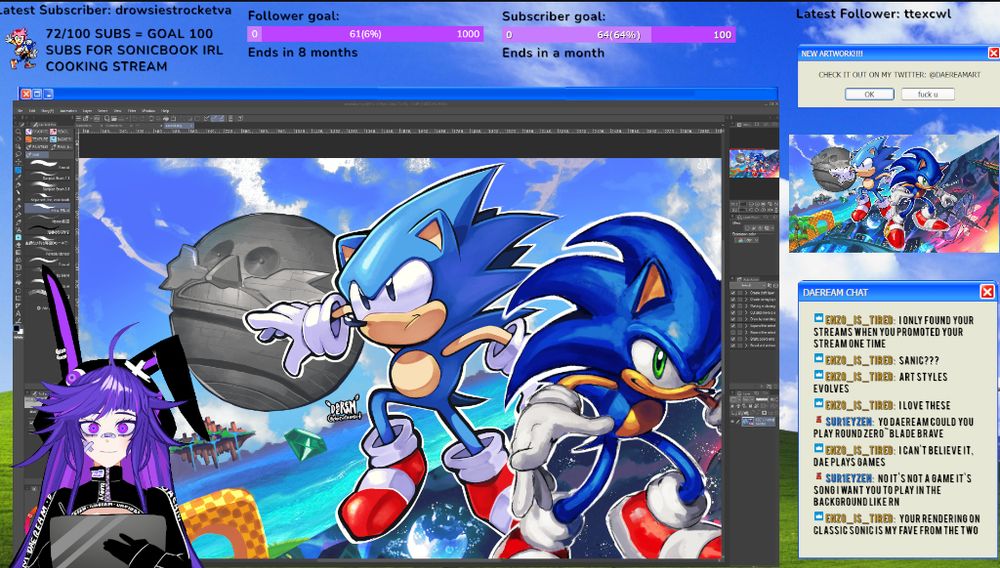The image size is (1000, 568).
Task: Pick the black stroke brush preset
Action: coord(47,229)
